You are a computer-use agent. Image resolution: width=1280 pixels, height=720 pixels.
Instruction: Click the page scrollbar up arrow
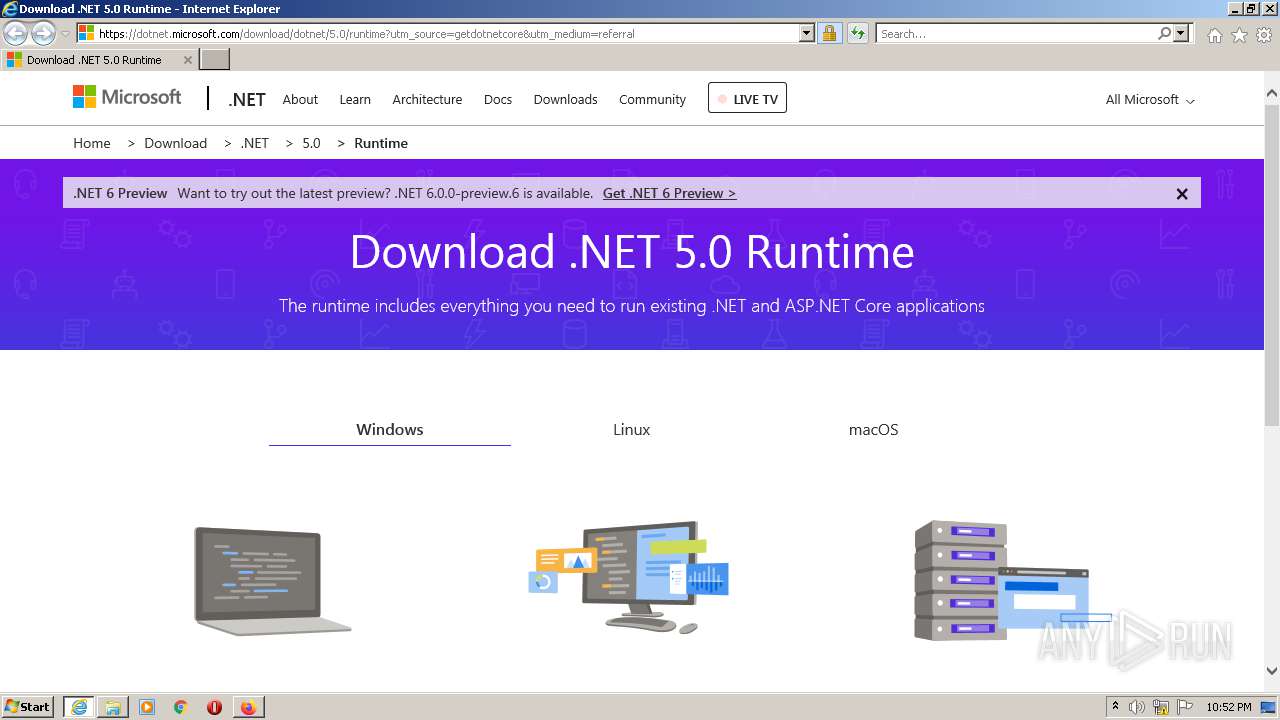point(1272,94)
